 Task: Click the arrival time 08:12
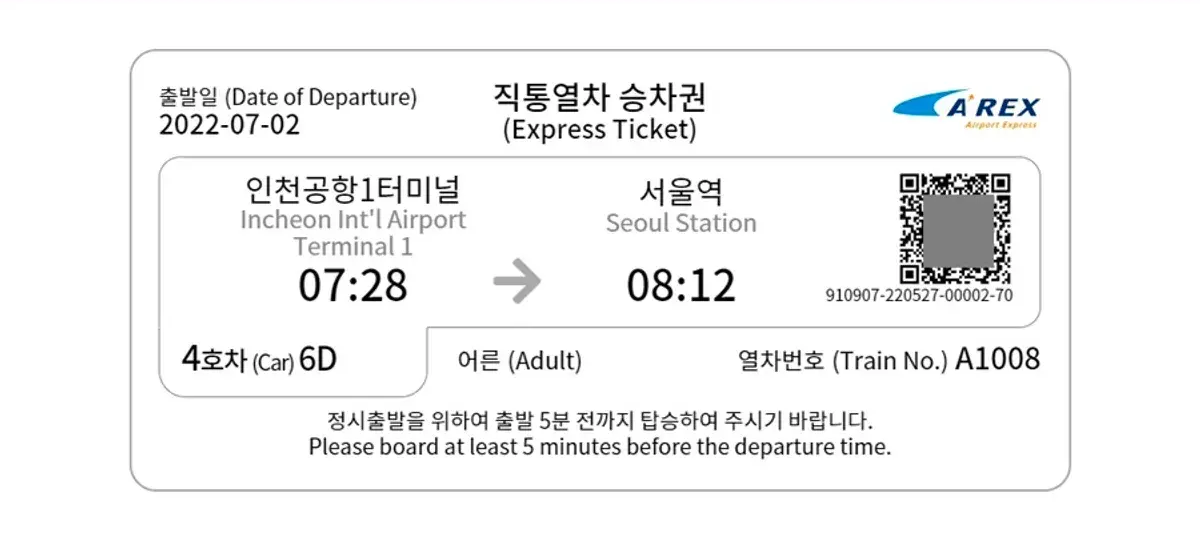click(x=681, y=286)
